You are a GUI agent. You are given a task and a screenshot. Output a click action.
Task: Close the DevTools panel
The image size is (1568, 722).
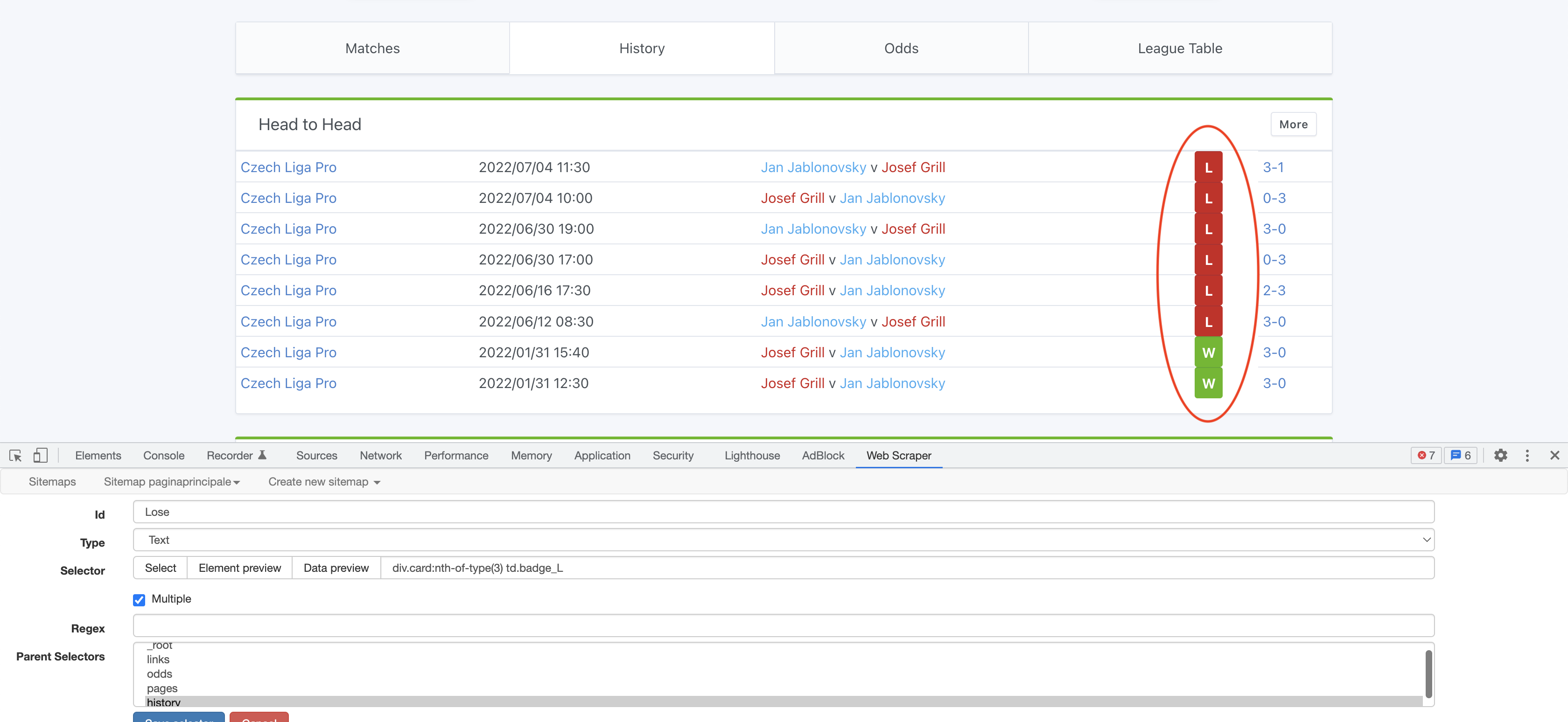pyautogui.click(x=1554, y=456)
